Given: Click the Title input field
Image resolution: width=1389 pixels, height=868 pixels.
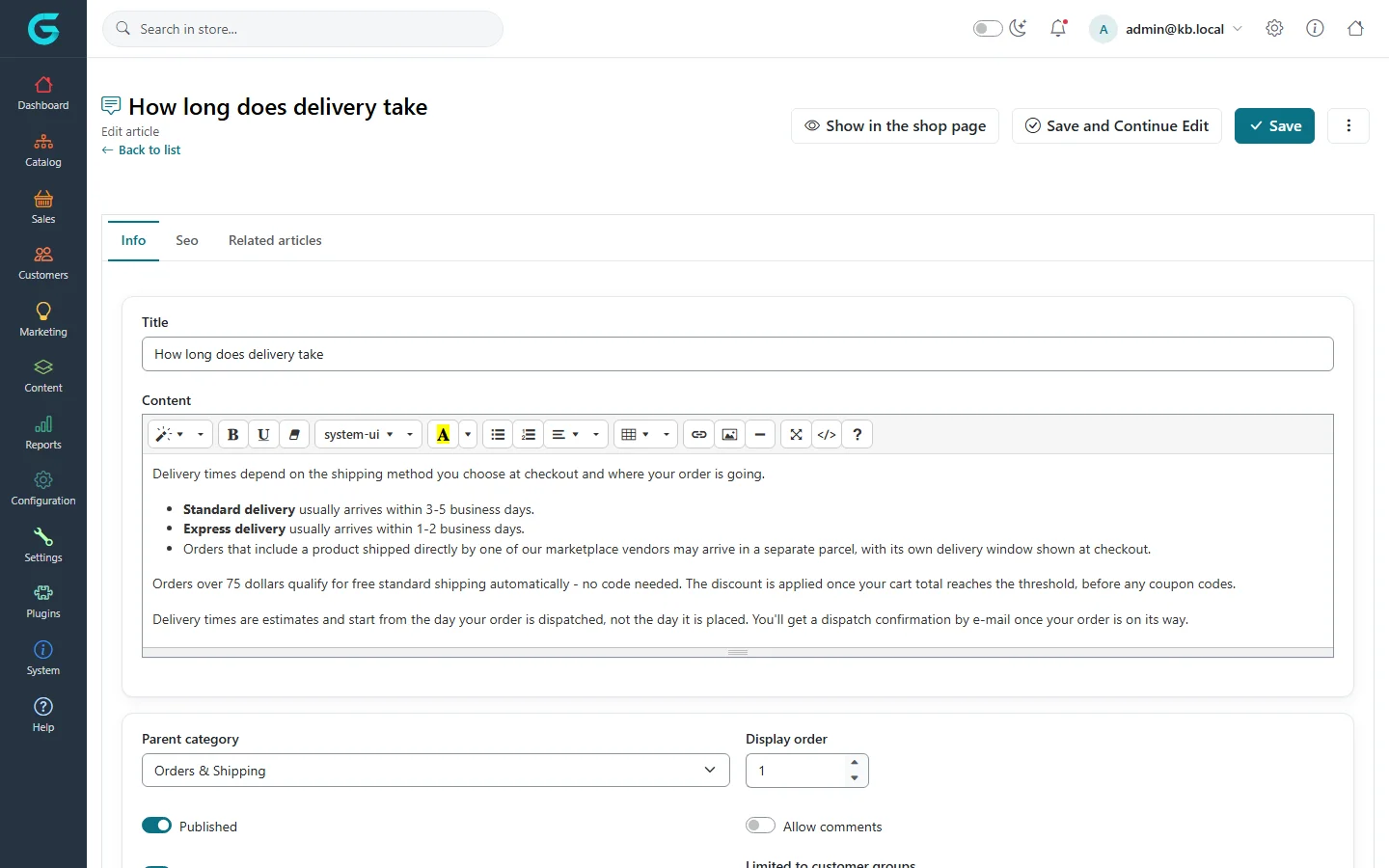Looking at the screenshot, I should tap(738, 354).
